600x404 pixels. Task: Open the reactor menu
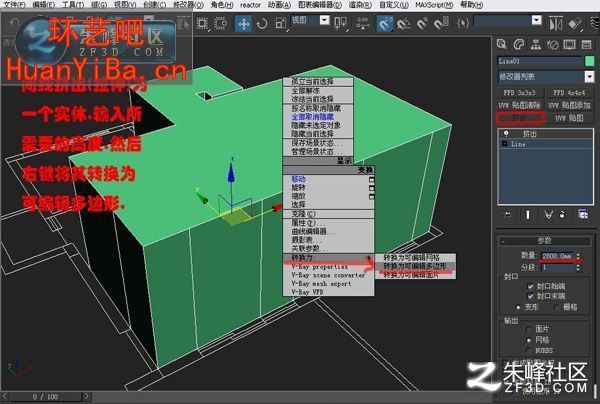click(x=251, y=5)
